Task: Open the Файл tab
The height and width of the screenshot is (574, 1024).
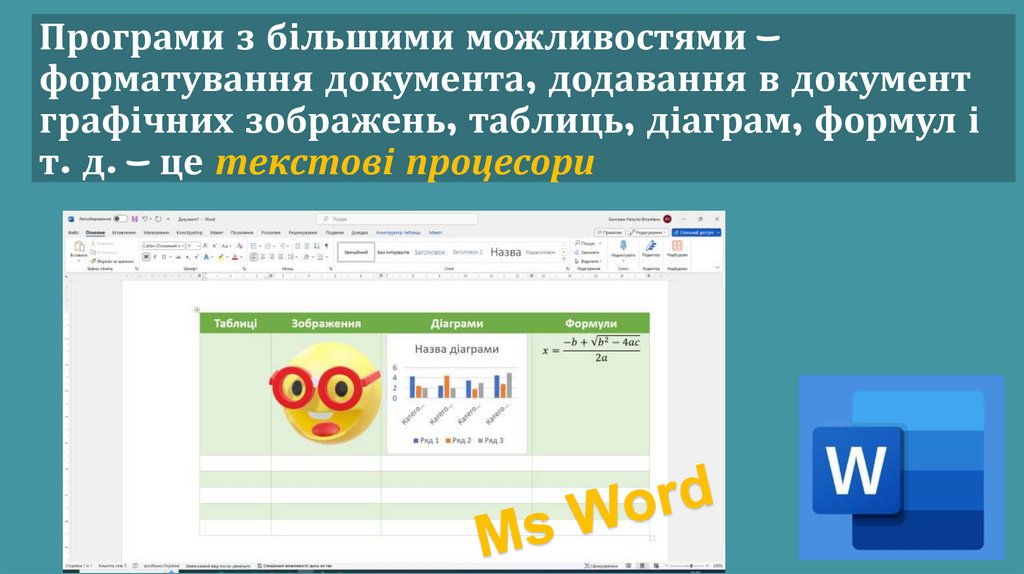Action: 73,232
